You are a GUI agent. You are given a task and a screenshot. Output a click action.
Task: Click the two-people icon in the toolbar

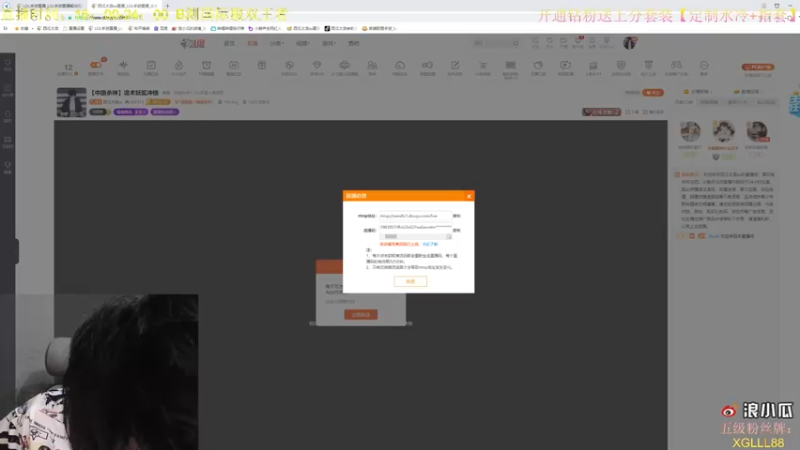(372, 65)
